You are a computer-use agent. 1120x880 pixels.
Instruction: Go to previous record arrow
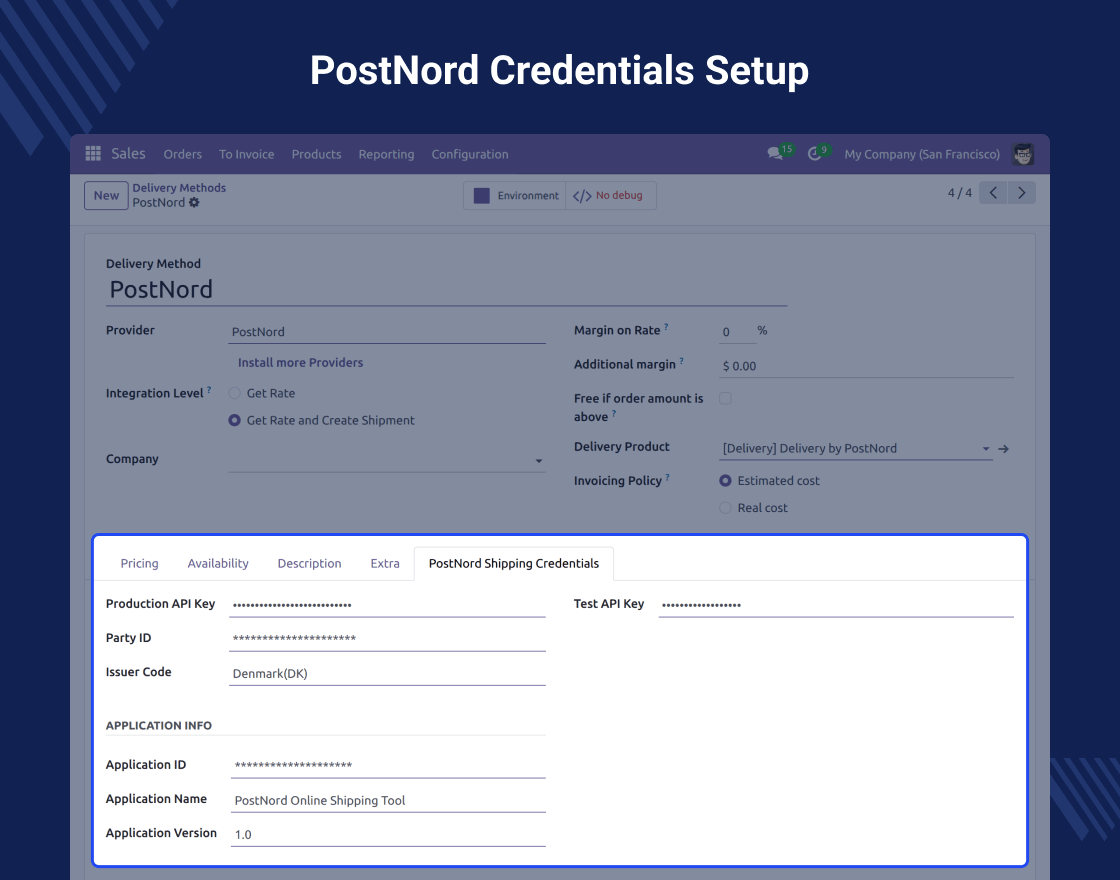993,193
